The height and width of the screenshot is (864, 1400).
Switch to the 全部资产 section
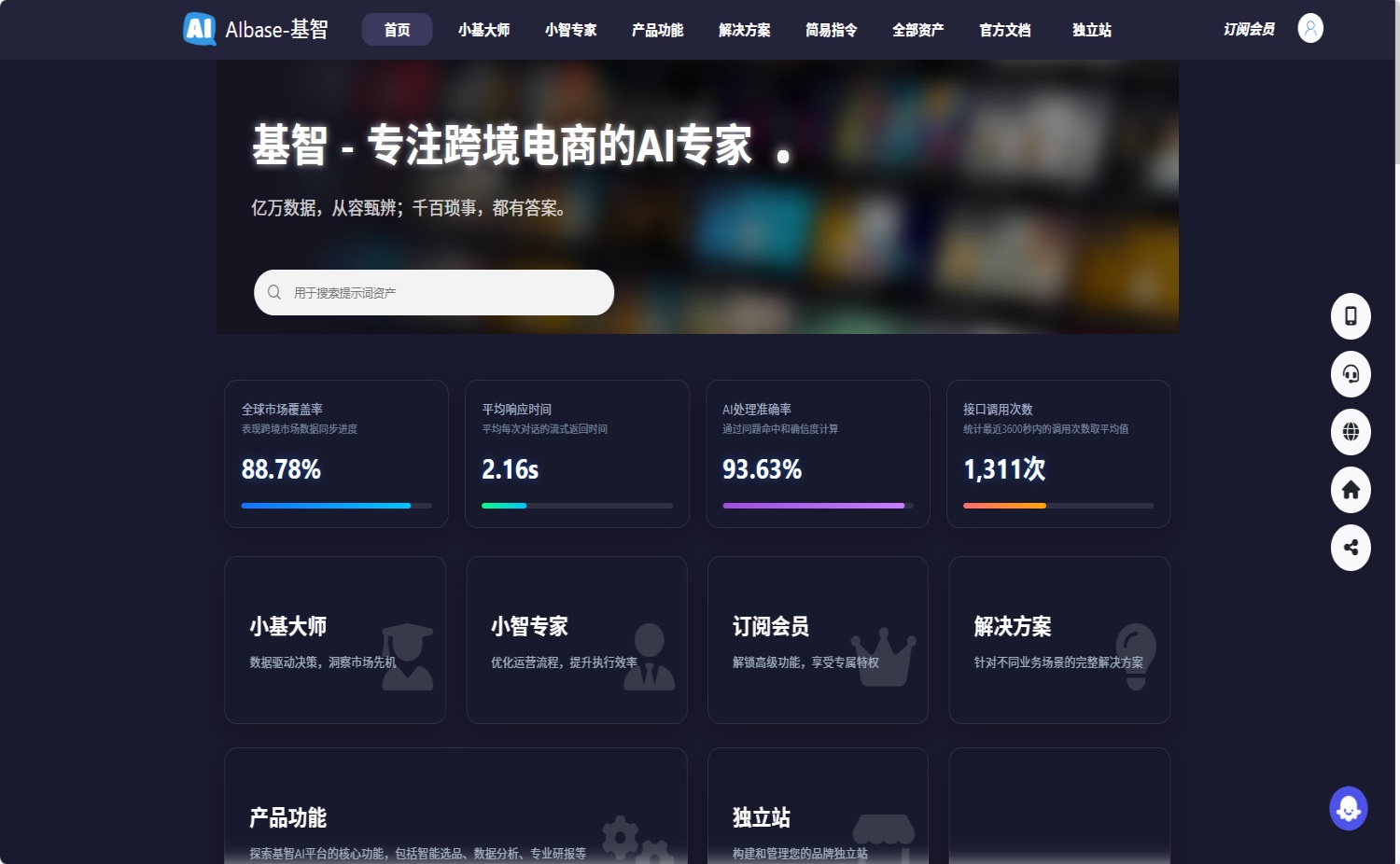[917, 30]
